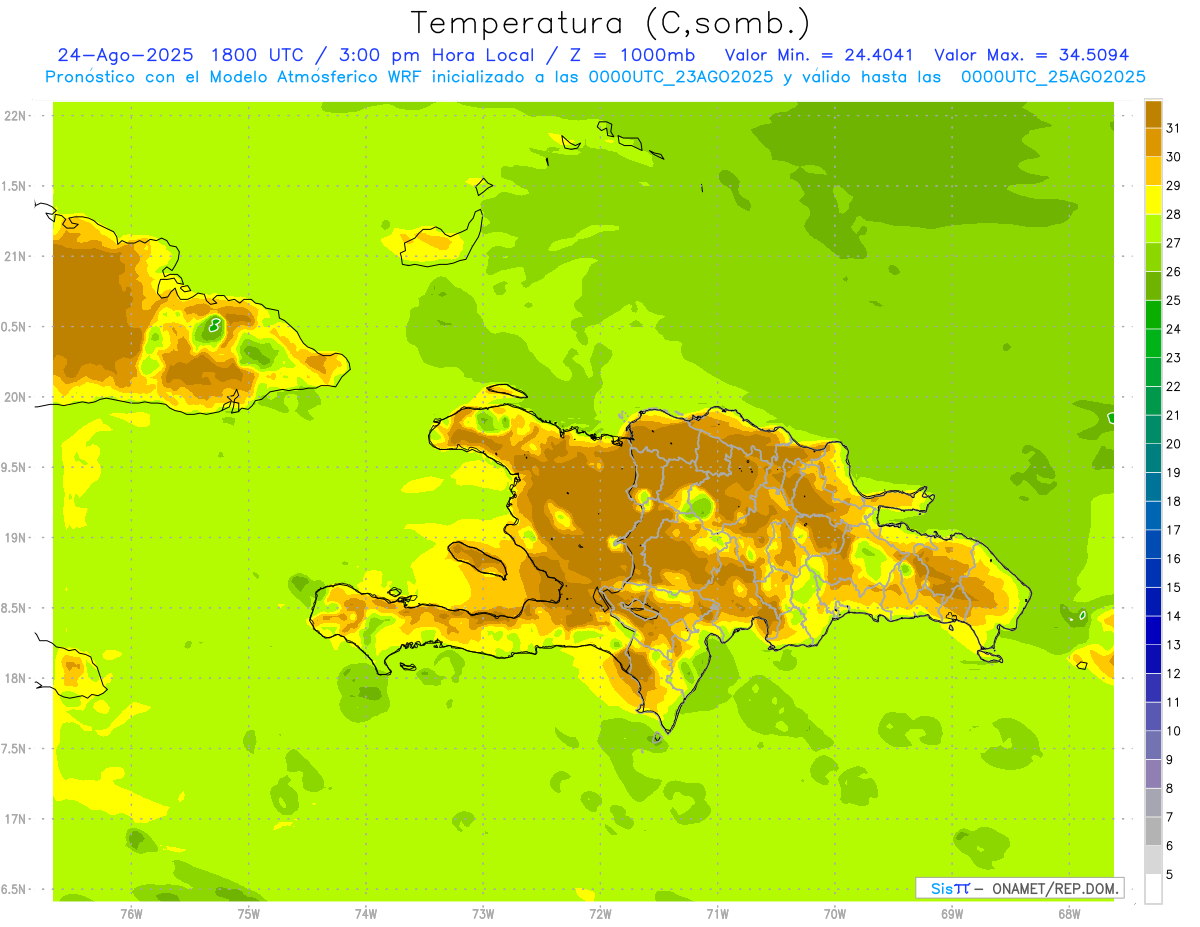
Task: Pick the gray swatch between 6 and 7
Action: click(1153, 831)
